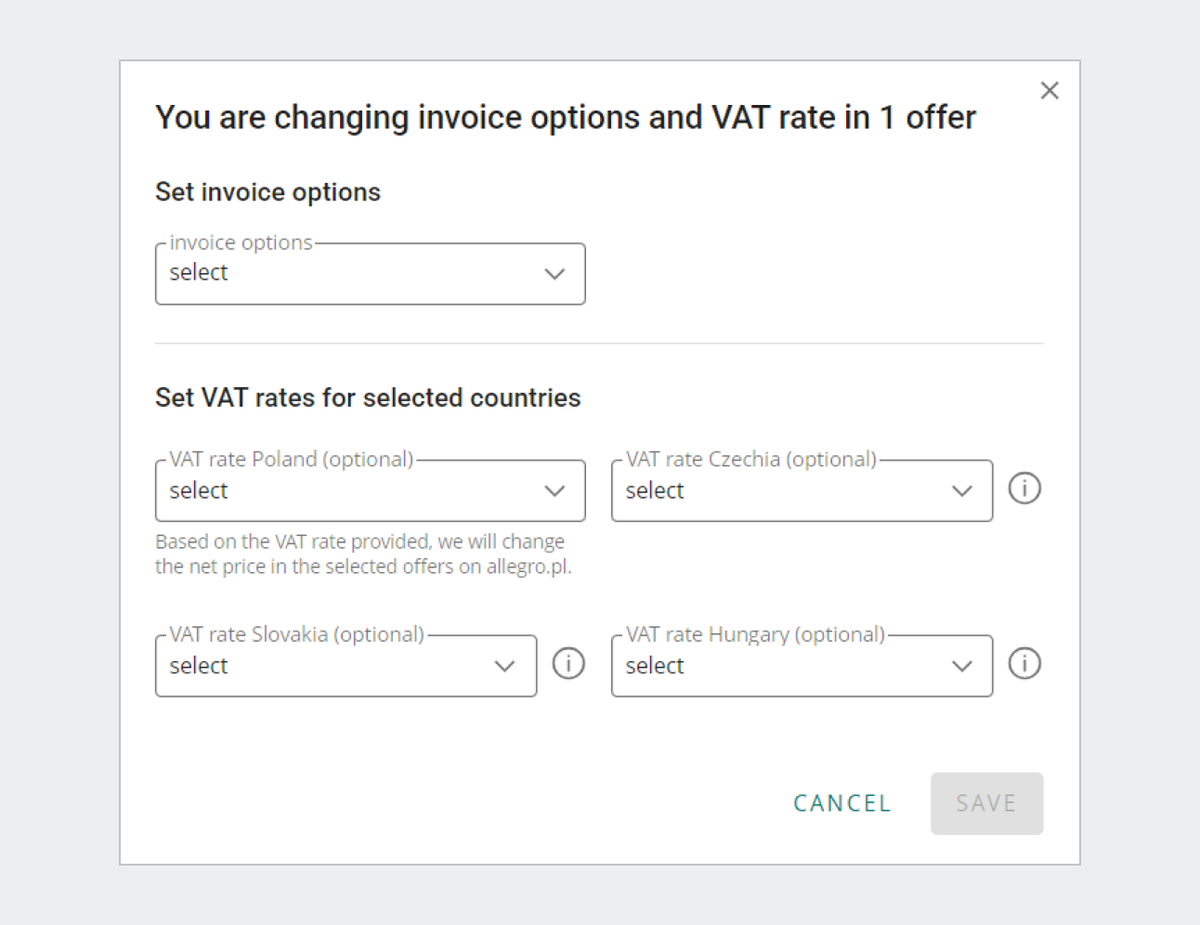Open the VAT rate Hungary dropdown
Viewport: 1200px width, 925px height.
[x=801, y=666]
